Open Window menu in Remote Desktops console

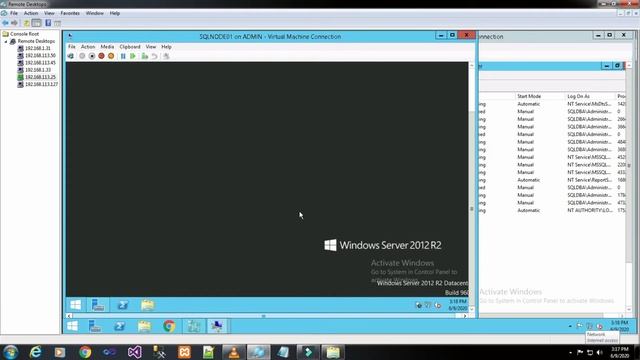tap(94, 13)
